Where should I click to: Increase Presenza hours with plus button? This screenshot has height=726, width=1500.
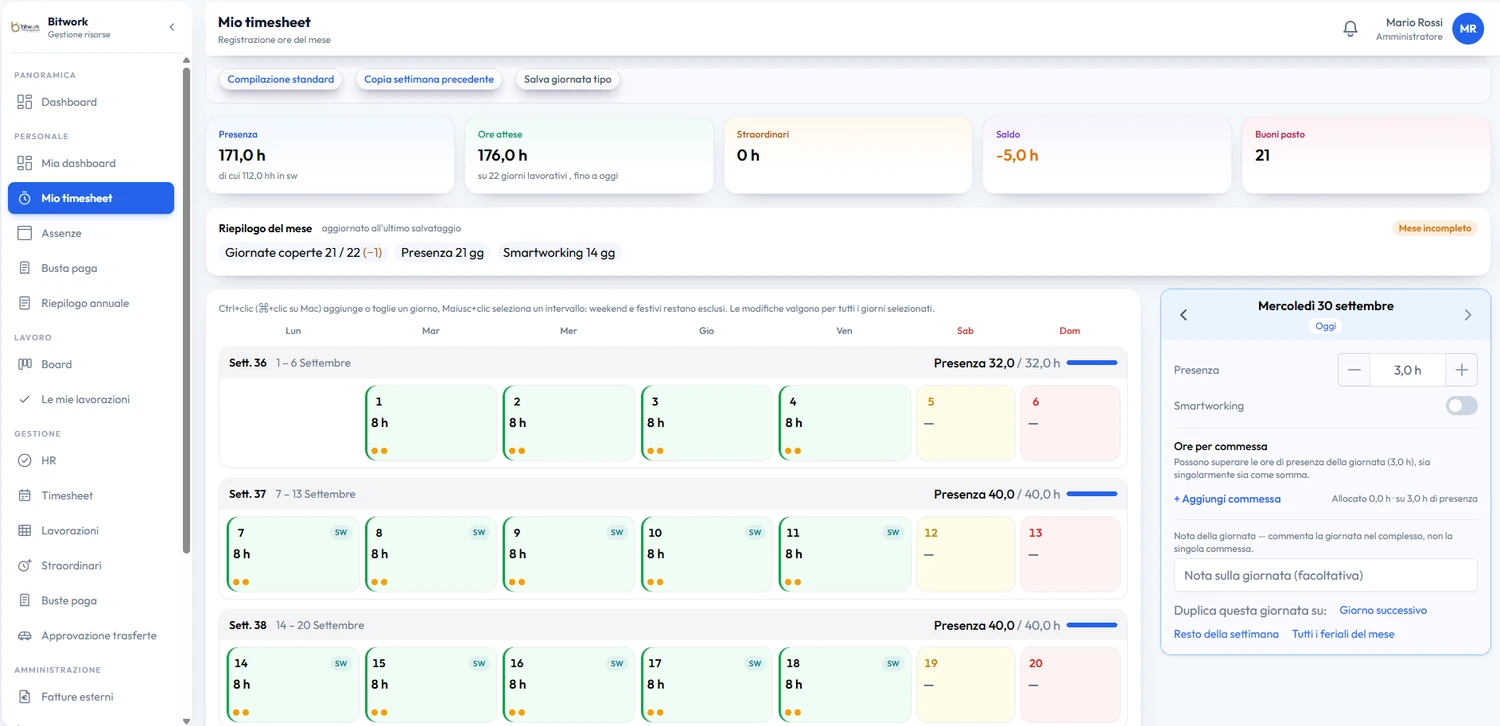[x=1461, y=370]
